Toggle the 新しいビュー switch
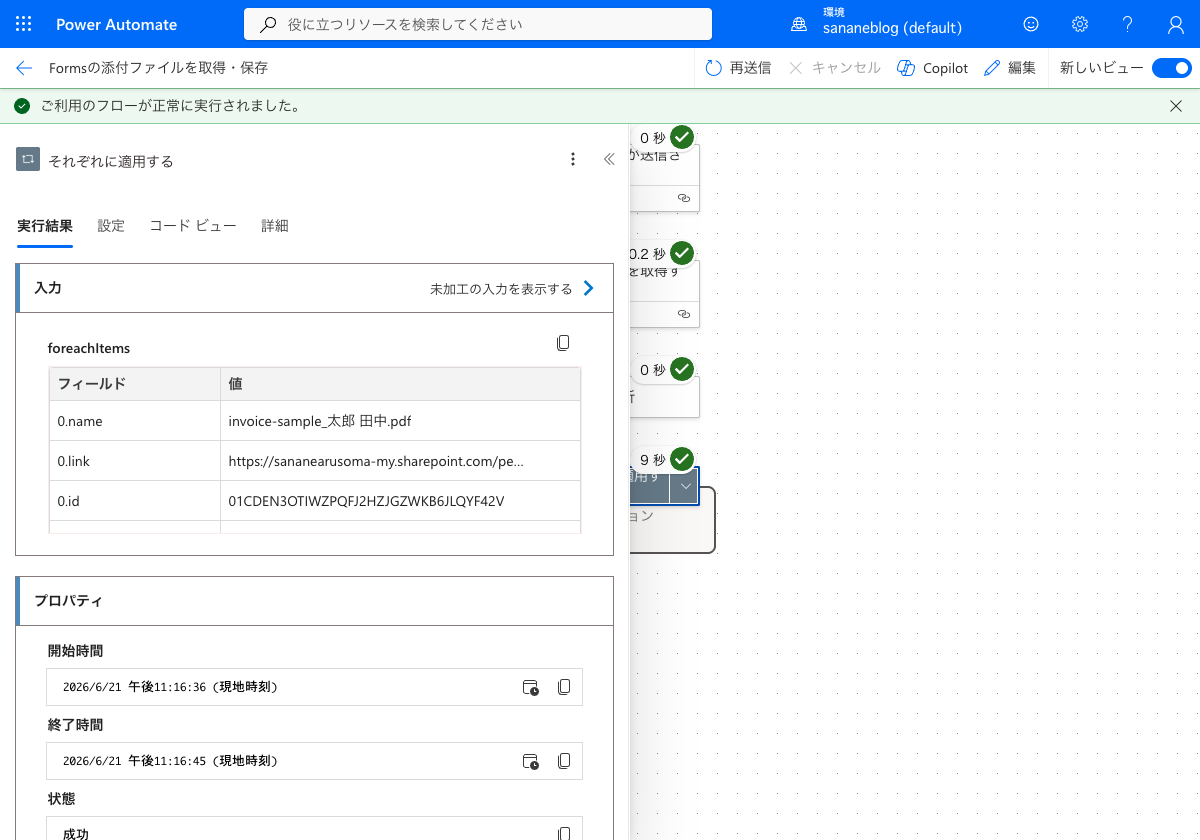Image resolution: width=1200 pixels, height=840 pixels. 1171,68
